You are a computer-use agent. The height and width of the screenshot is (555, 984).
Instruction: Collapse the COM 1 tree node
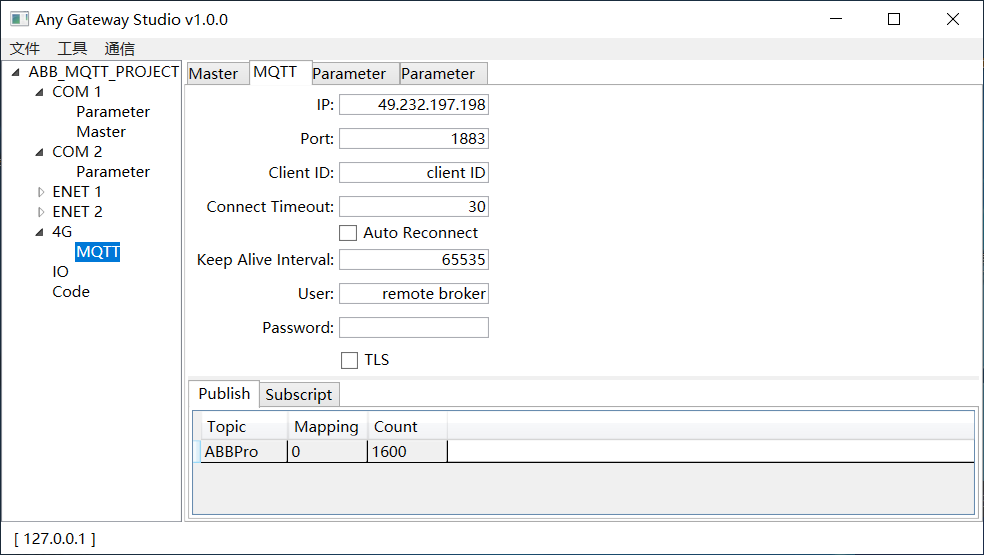(40, 92)
